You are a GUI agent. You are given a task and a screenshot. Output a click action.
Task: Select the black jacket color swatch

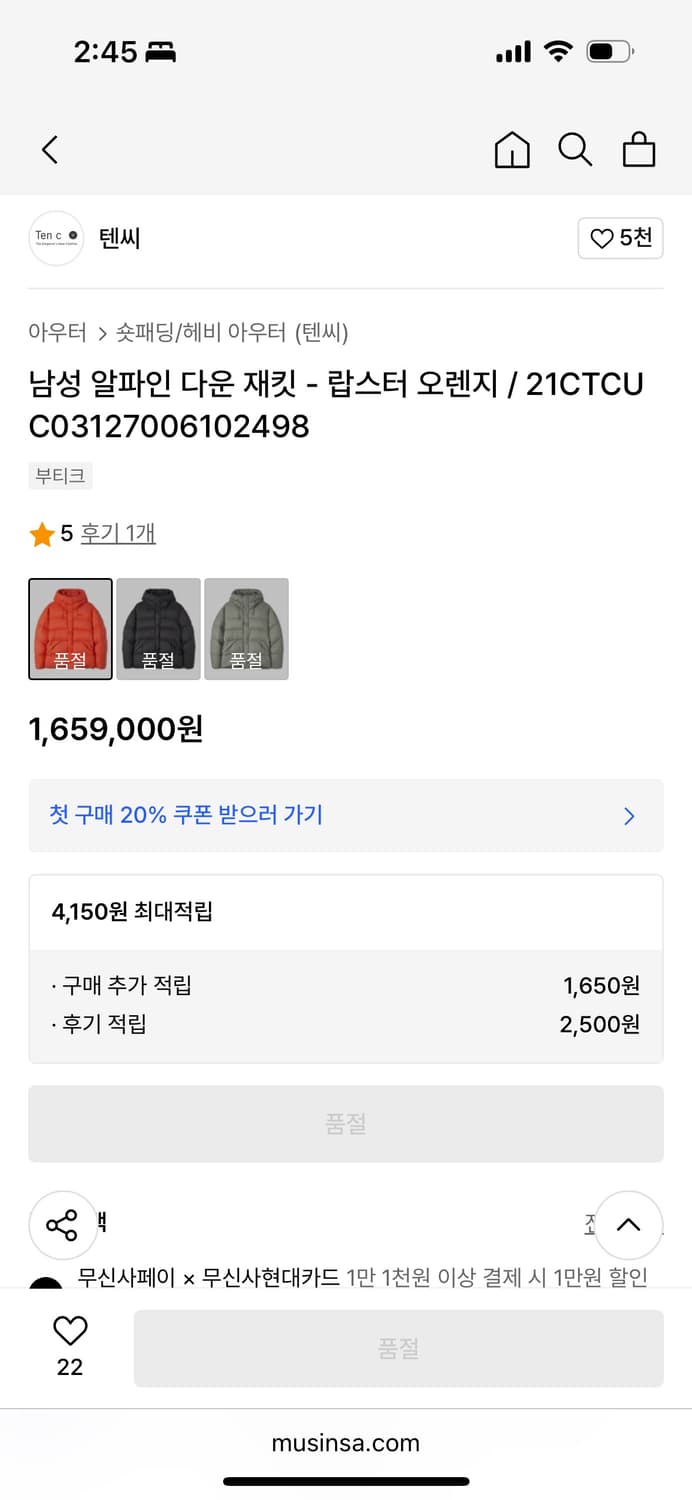click(x=158, y=629)
